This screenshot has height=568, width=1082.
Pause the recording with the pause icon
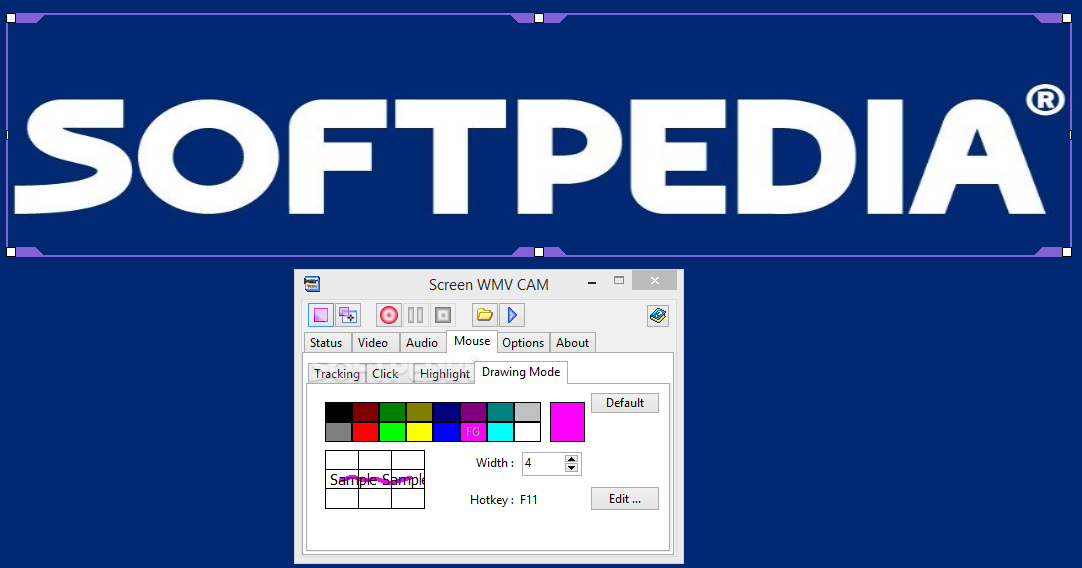(x=415, y=315)
